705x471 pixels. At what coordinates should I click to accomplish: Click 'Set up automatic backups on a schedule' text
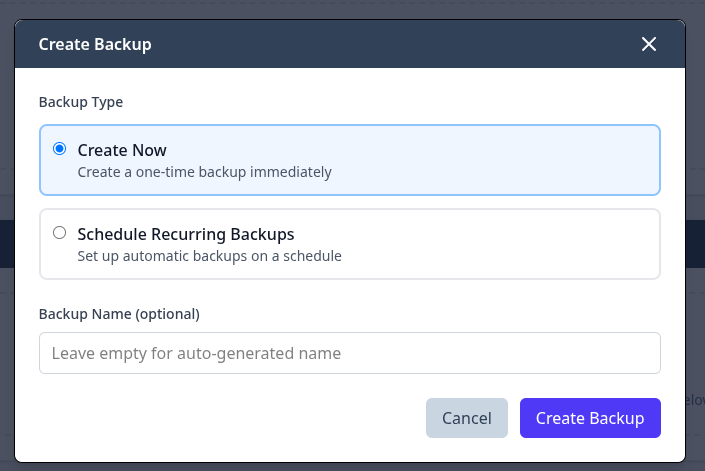point(209,256)
